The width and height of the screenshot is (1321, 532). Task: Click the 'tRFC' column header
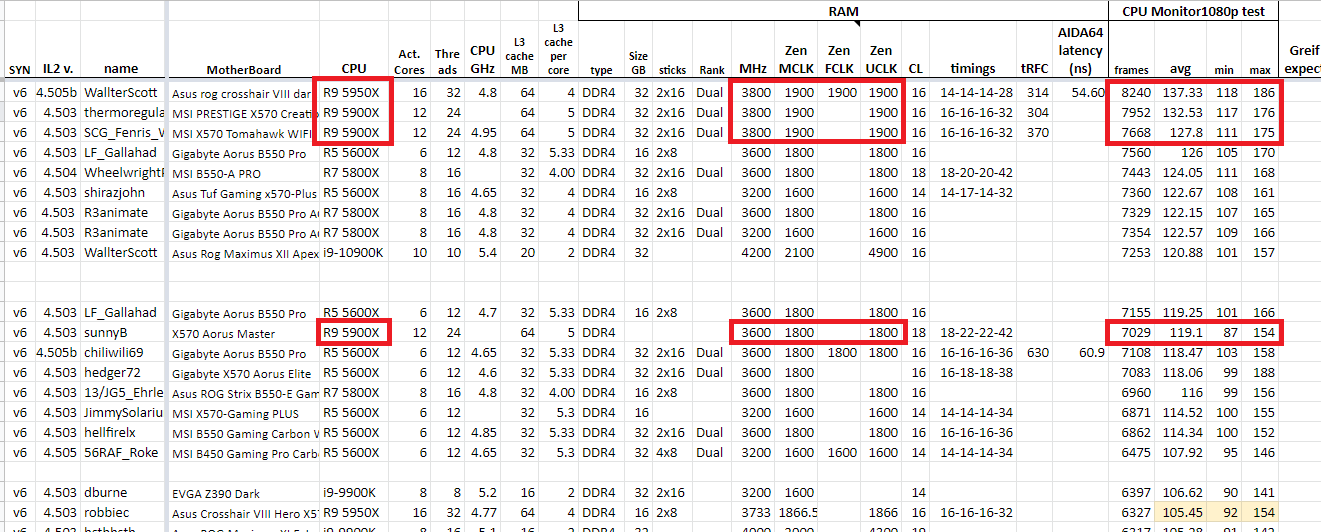[1035, 69]
